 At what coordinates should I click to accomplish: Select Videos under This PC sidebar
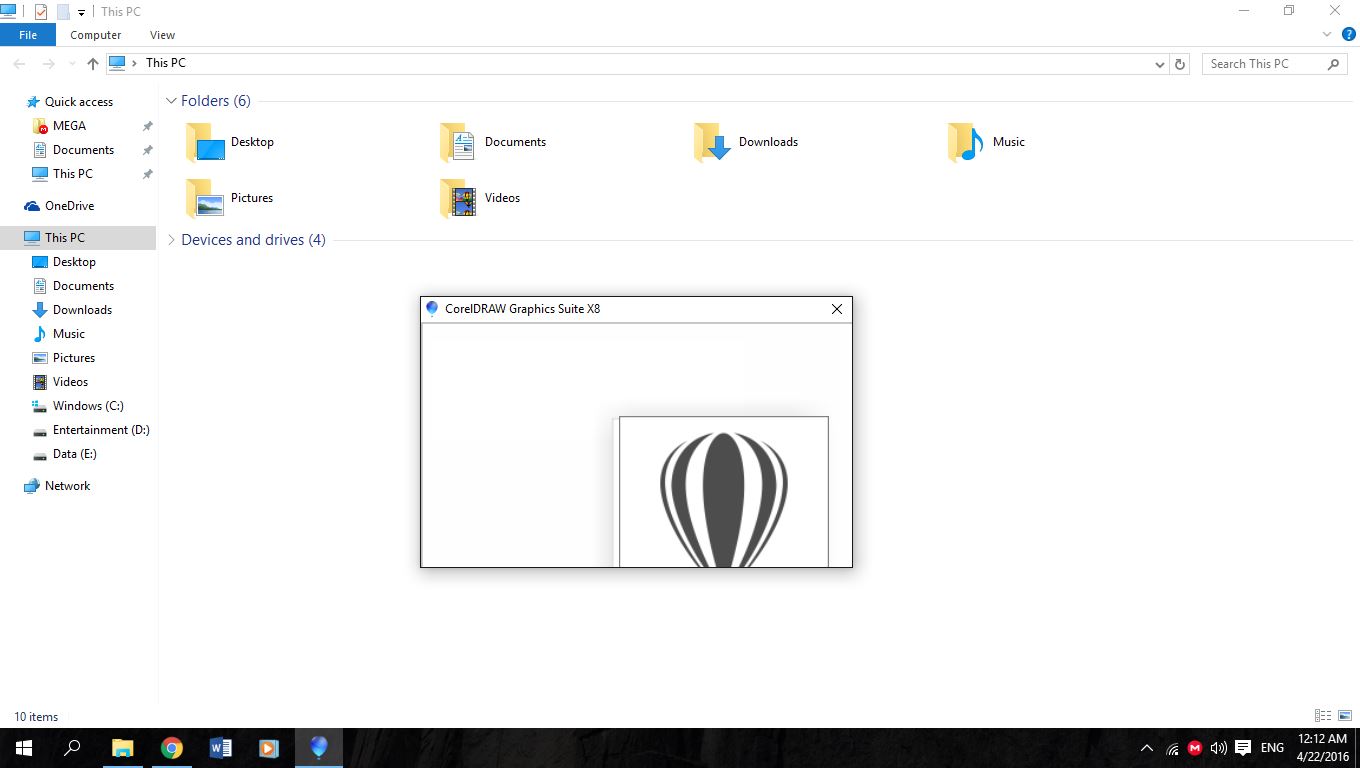click(x=70, y=382)
